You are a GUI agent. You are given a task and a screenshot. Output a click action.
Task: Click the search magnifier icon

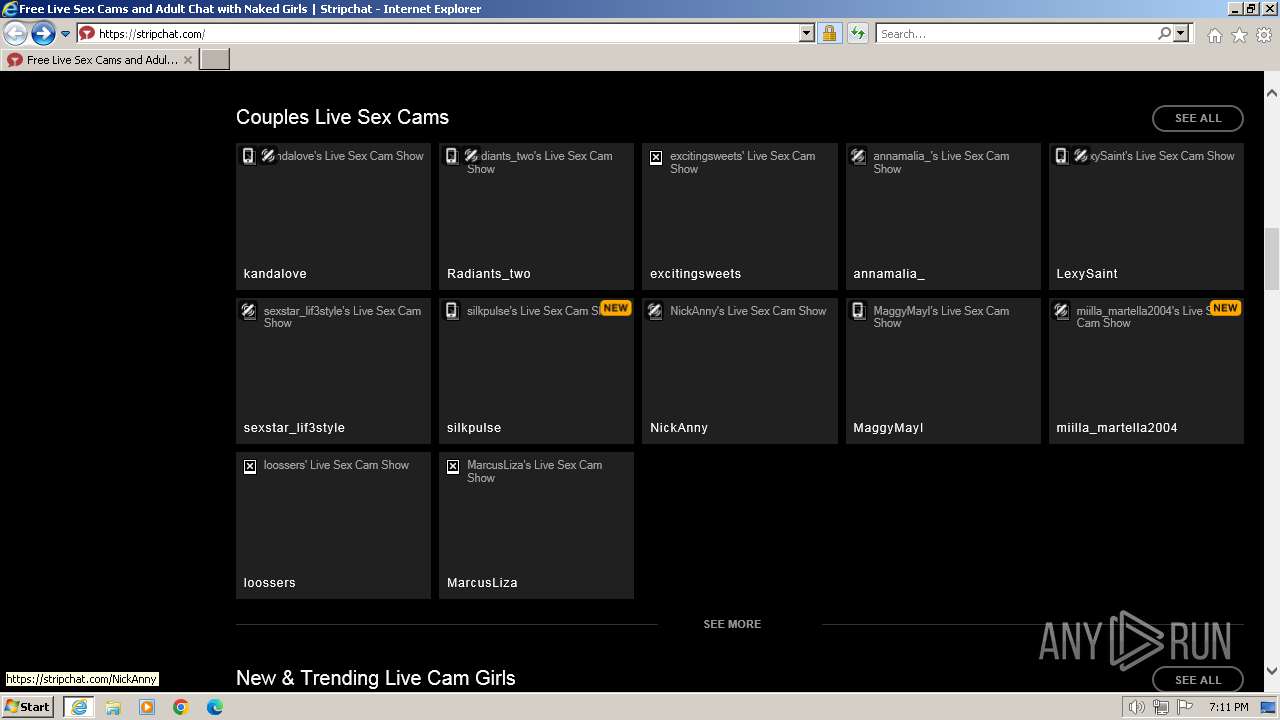(x=1164, y=34)
